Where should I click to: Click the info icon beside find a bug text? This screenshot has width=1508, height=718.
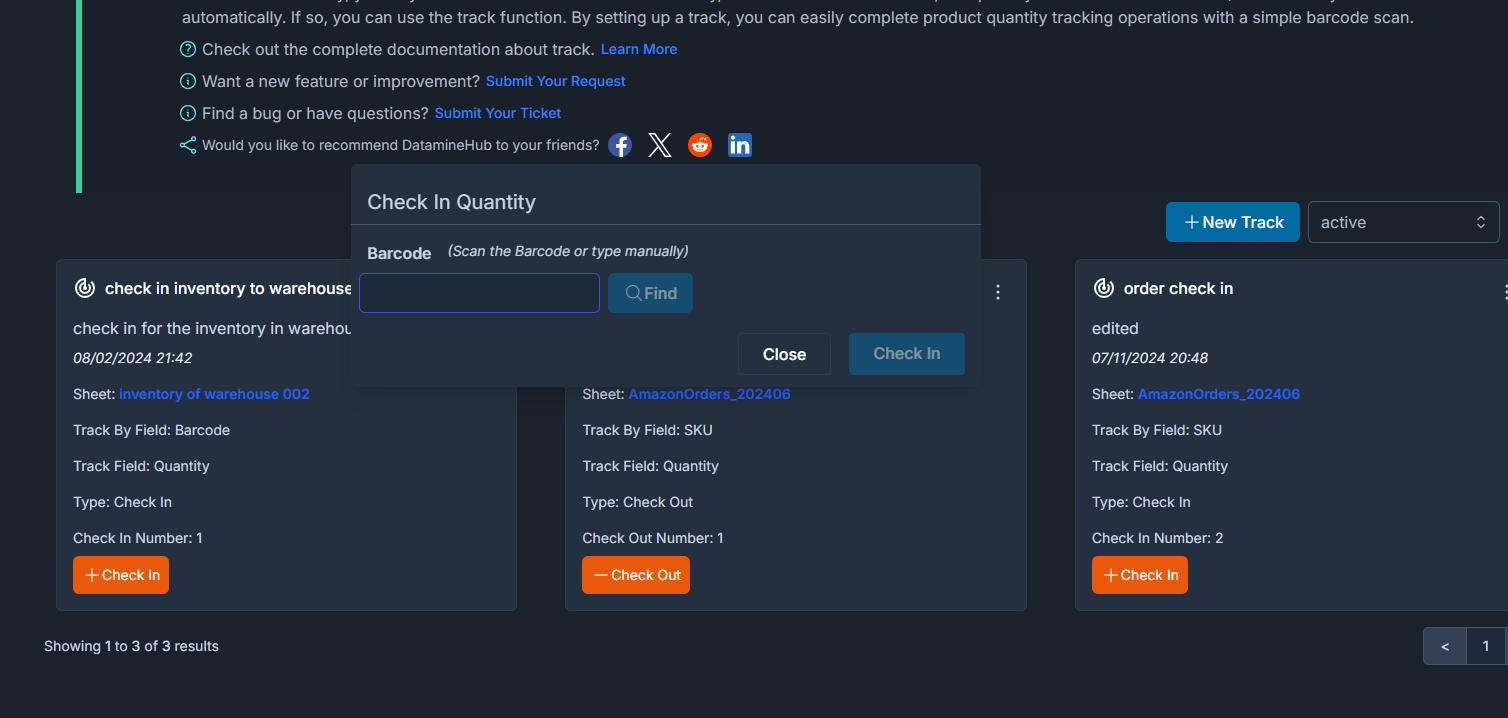click(x=188, y=113)
